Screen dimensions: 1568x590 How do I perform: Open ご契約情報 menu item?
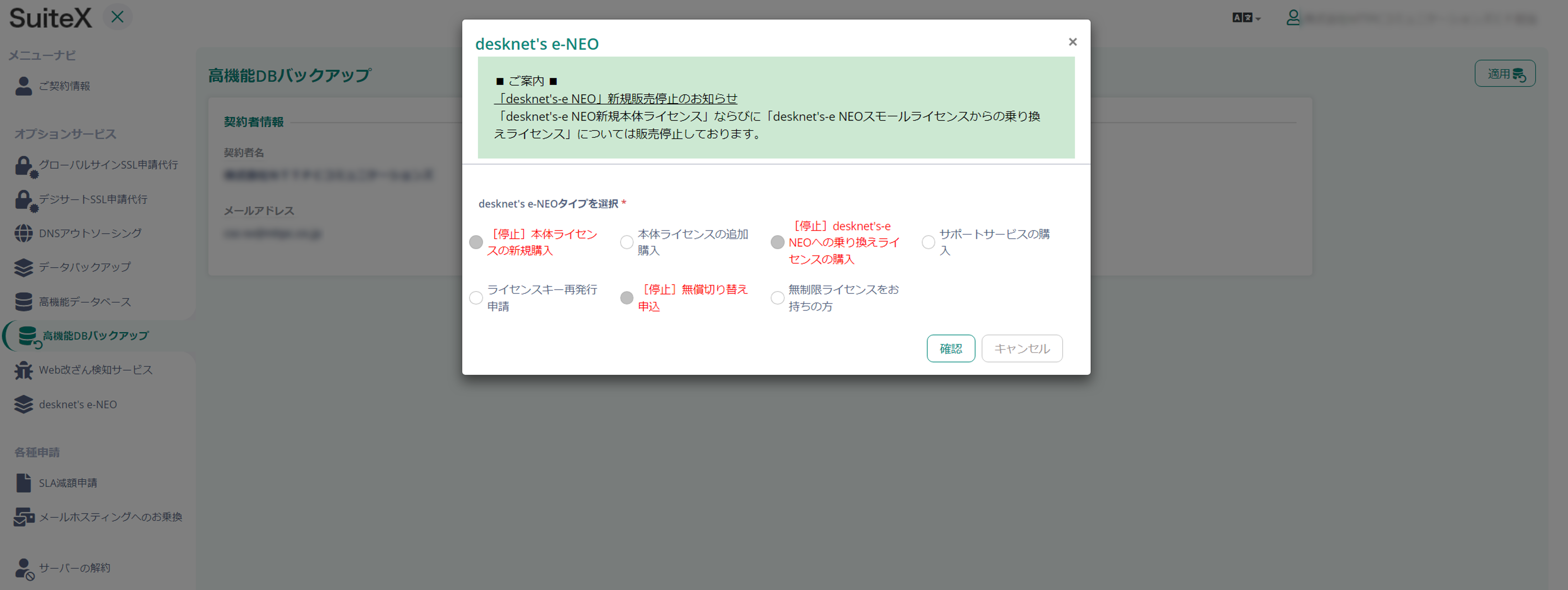[65, 86]
